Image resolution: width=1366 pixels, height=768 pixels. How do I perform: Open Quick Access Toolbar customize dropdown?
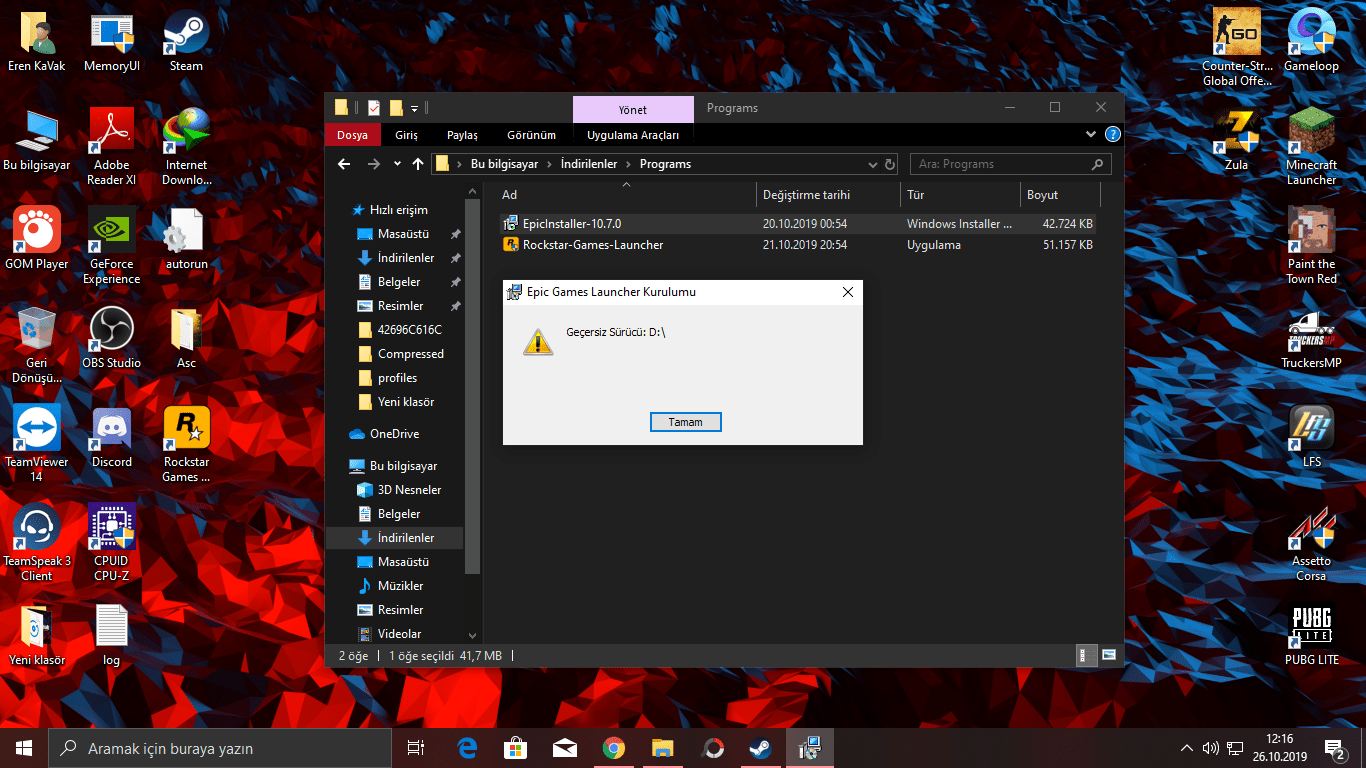click(415, 108)
